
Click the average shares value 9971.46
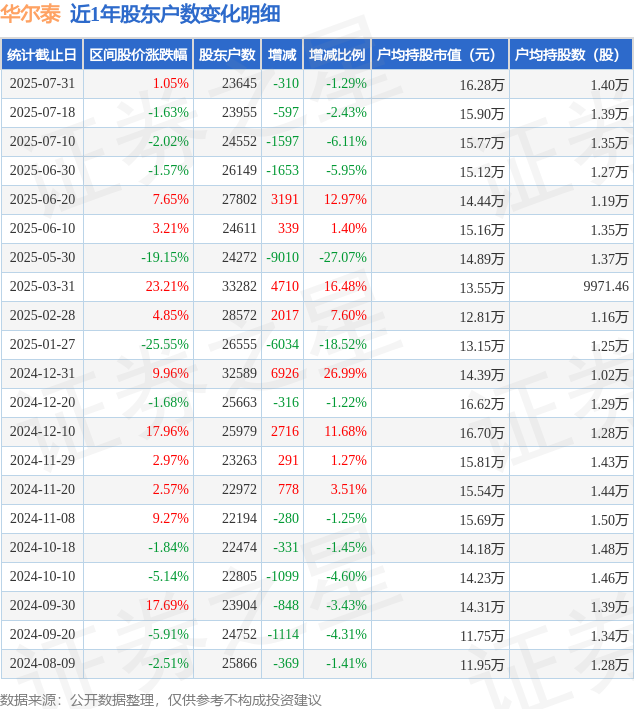tap(606, 286)
